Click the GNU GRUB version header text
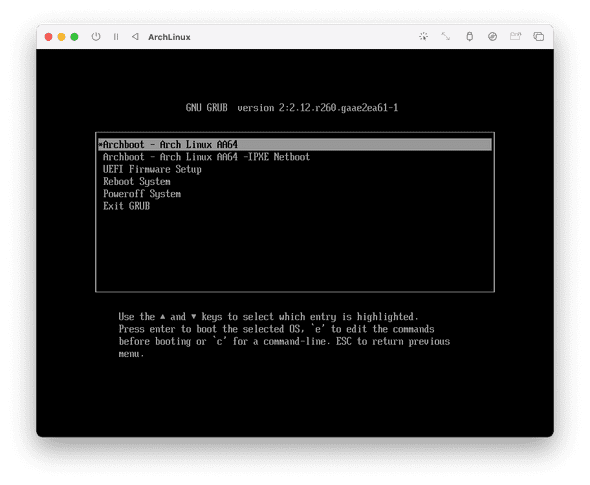Image resolution: width=590 pixels, height=485 pixels. [x=292, y=108]
